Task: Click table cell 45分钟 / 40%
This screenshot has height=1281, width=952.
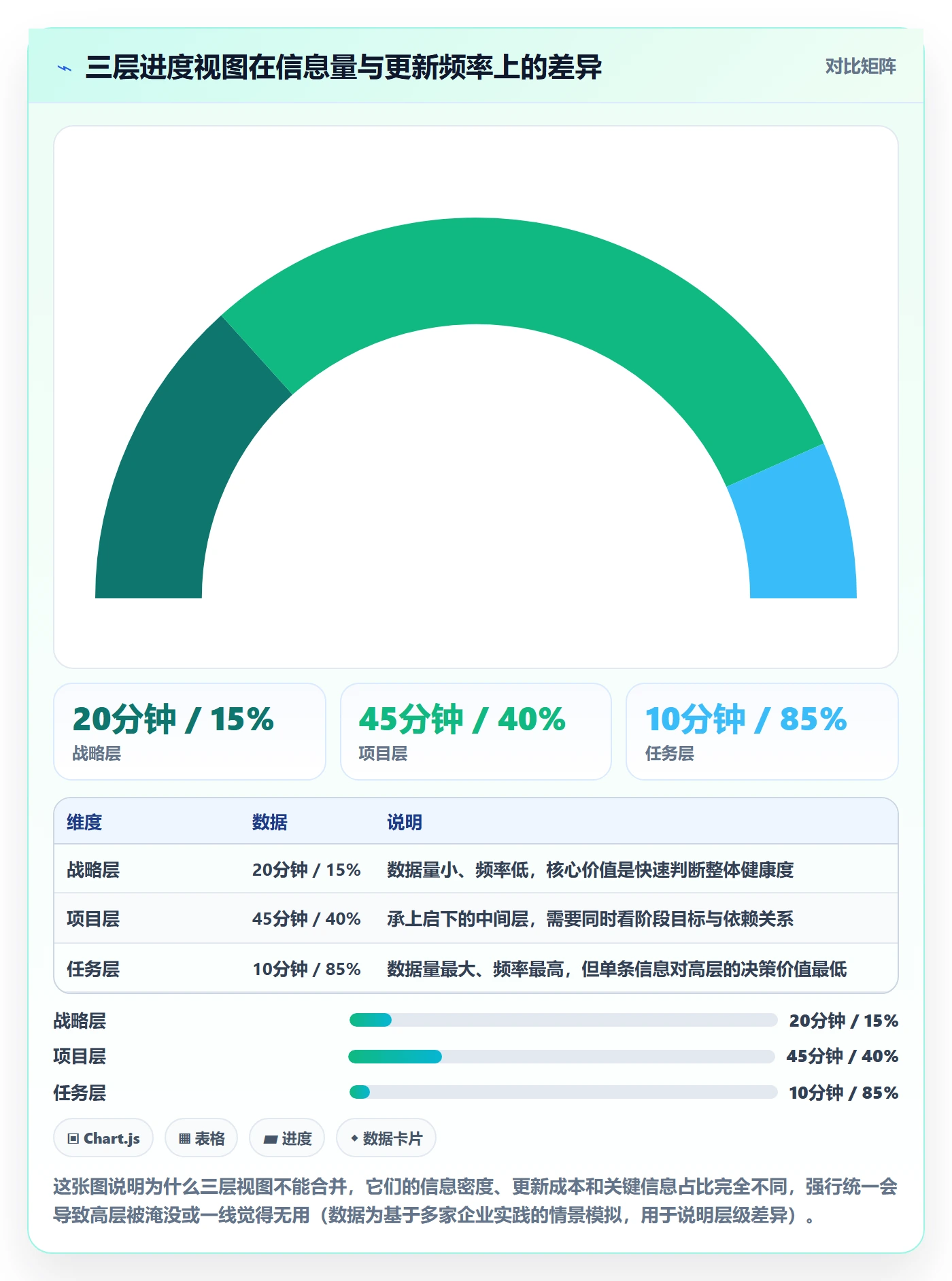Action: click(x=307, y=919)
